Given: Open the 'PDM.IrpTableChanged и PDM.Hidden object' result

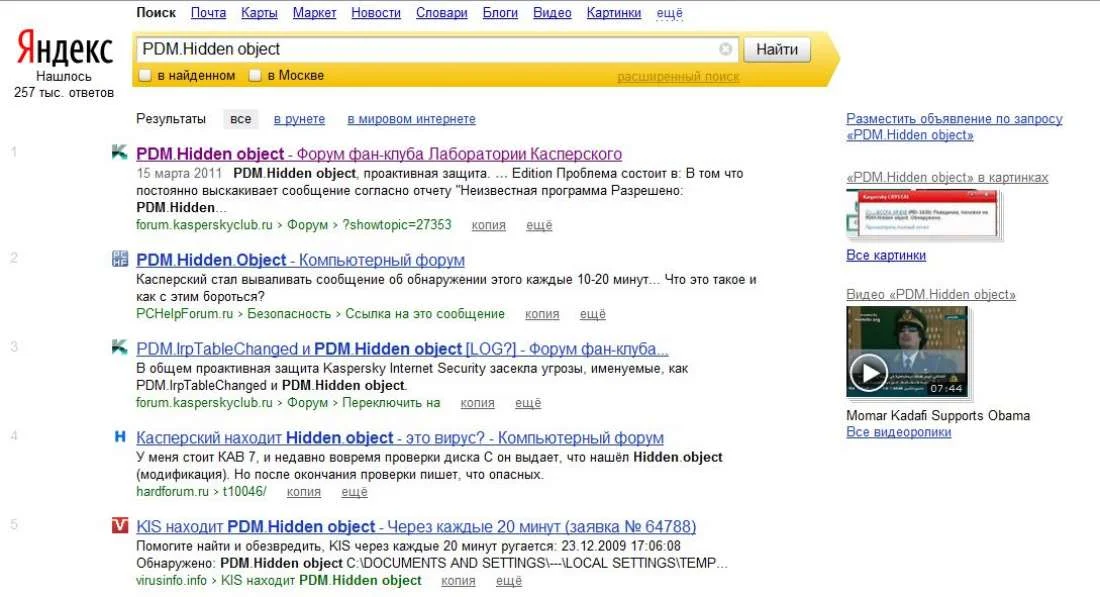Looking at the screenshot, I should tap(402, 349).
